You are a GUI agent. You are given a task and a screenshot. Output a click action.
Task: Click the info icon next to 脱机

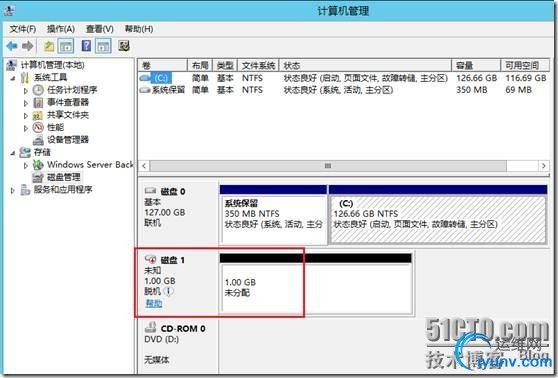coord(169,292)
